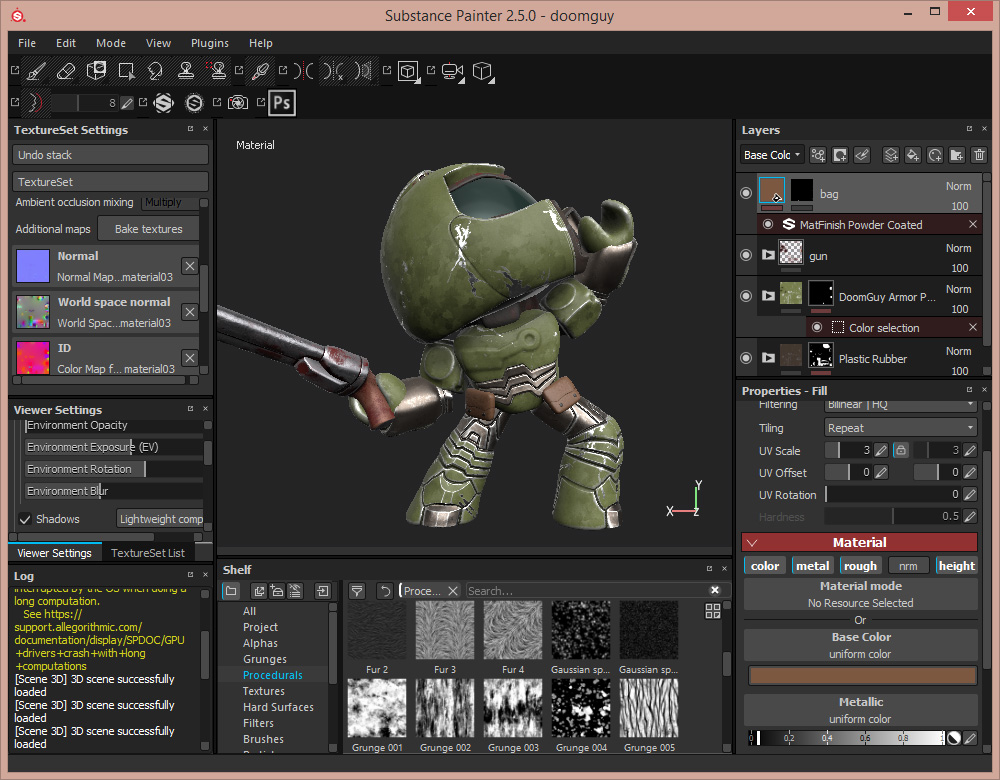The height and width of the screenshot is (780, 1000).
Task: Select the Material picker eyedropper
Action: coord(260,71)
